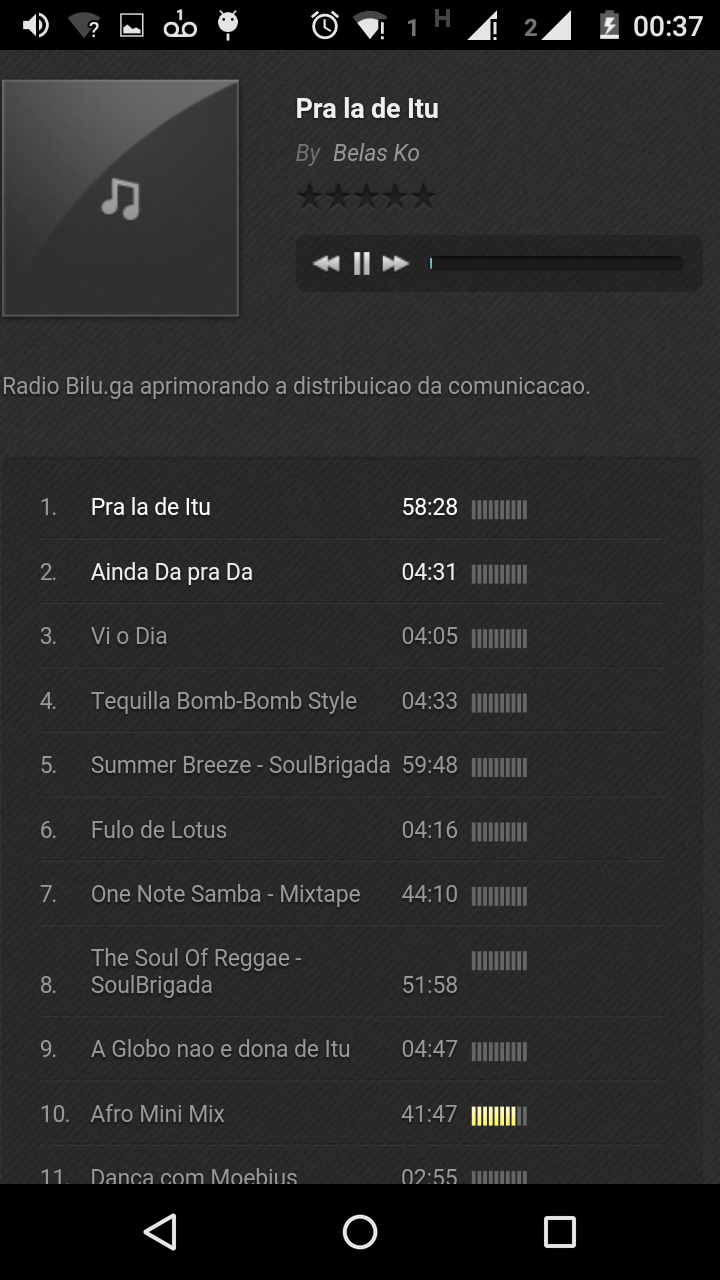Screen dimensions: 720x1280
Task: Open recent apps with the square button
Action: click(560, 1232)
